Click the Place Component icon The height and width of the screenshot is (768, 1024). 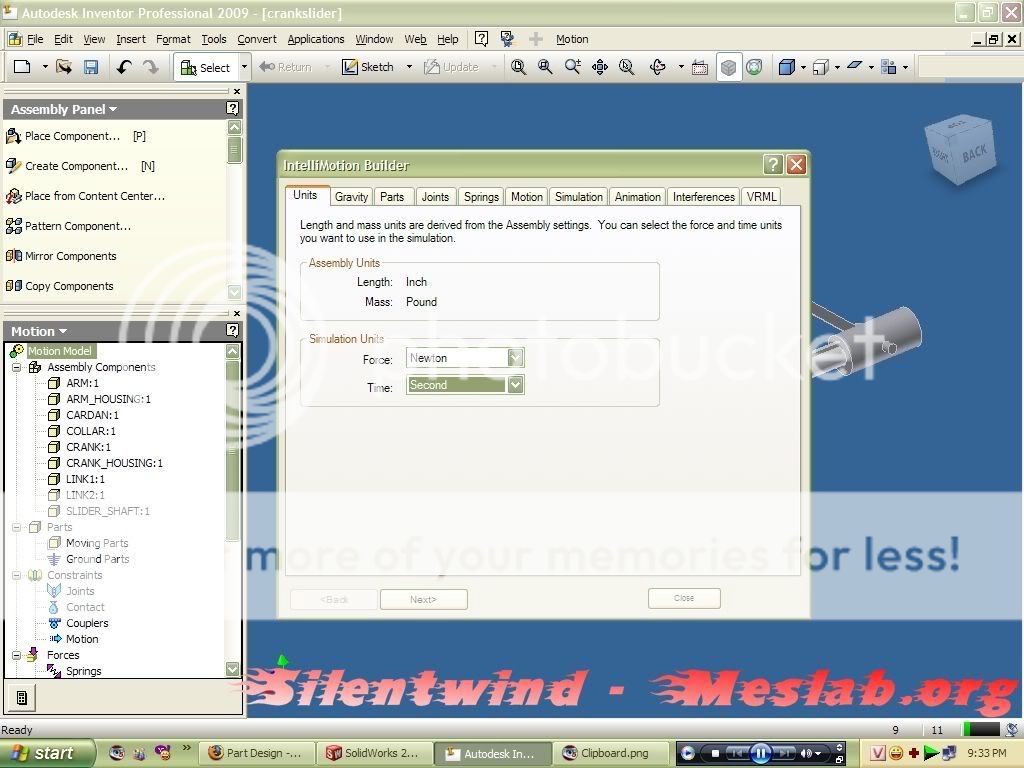14,136
